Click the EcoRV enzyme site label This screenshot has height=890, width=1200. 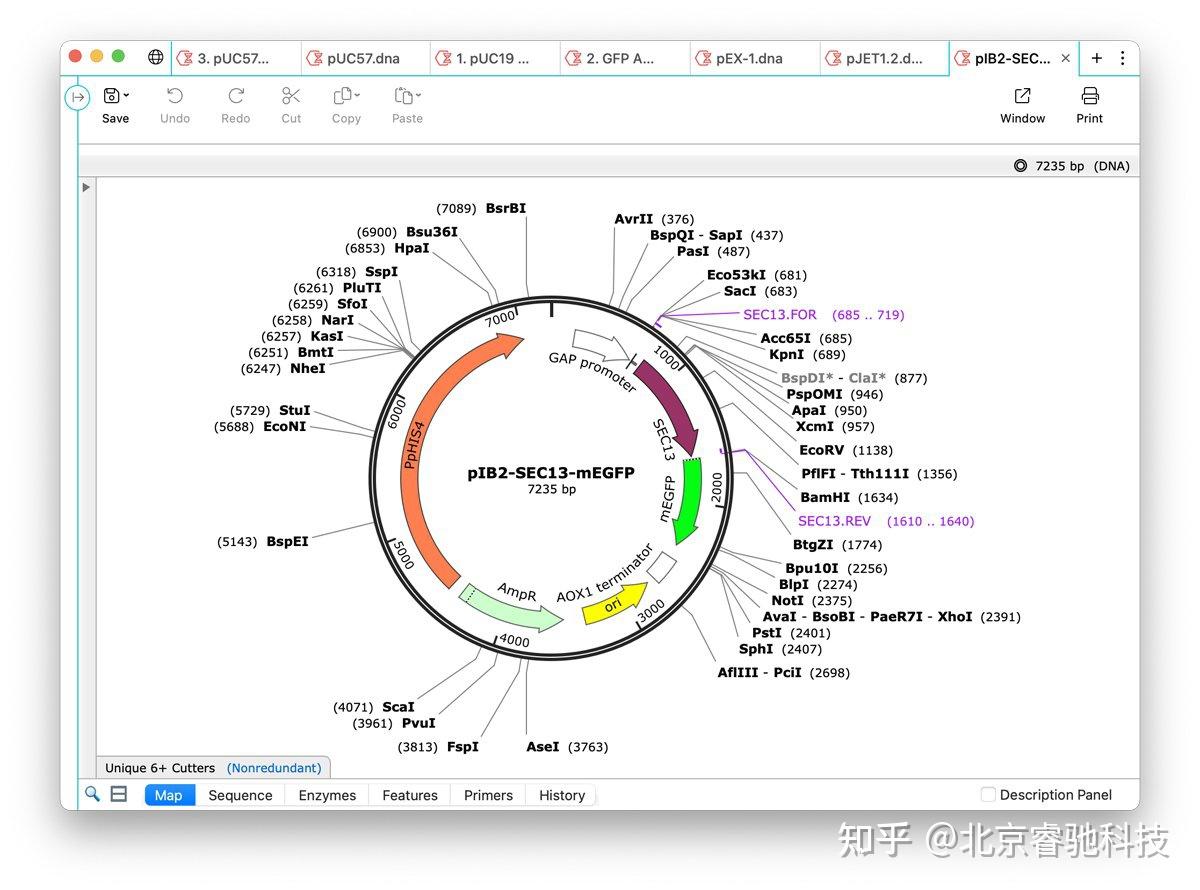point(822,450)
